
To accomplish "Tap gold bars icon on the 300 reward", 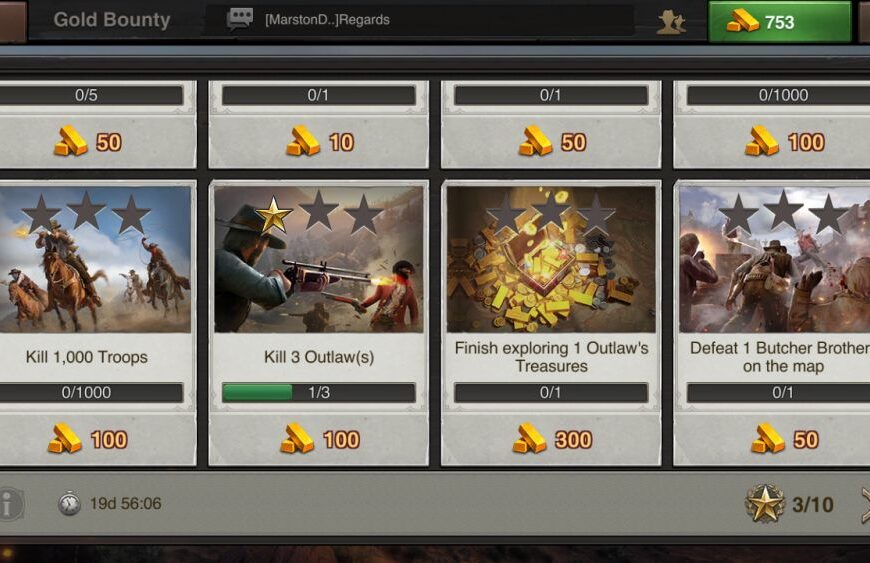I will (x=529, y=439).
